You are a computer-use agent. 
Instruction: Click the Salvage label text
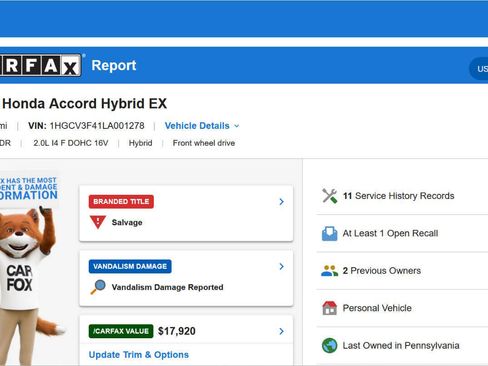tap(127, 222)
